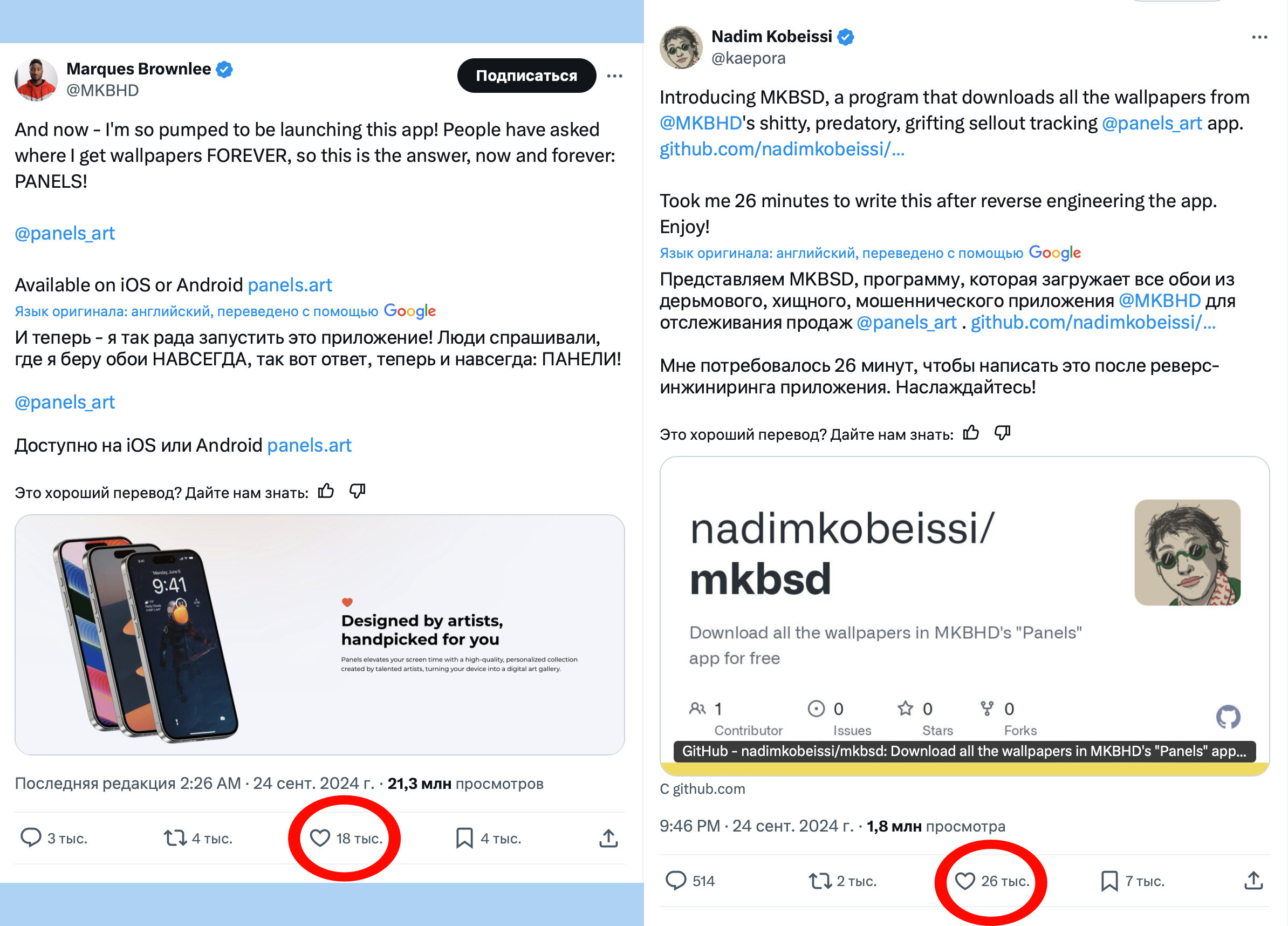Open the nadimkobeissi/mkbsd GitHub preview card
1288x926 pixels.
(x=964, y=616)
